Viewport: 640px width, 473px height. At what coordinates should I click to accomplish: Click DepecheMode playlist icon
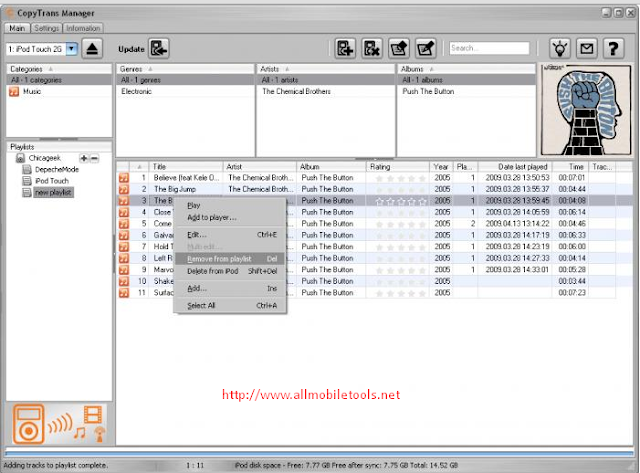coord(27,169)
